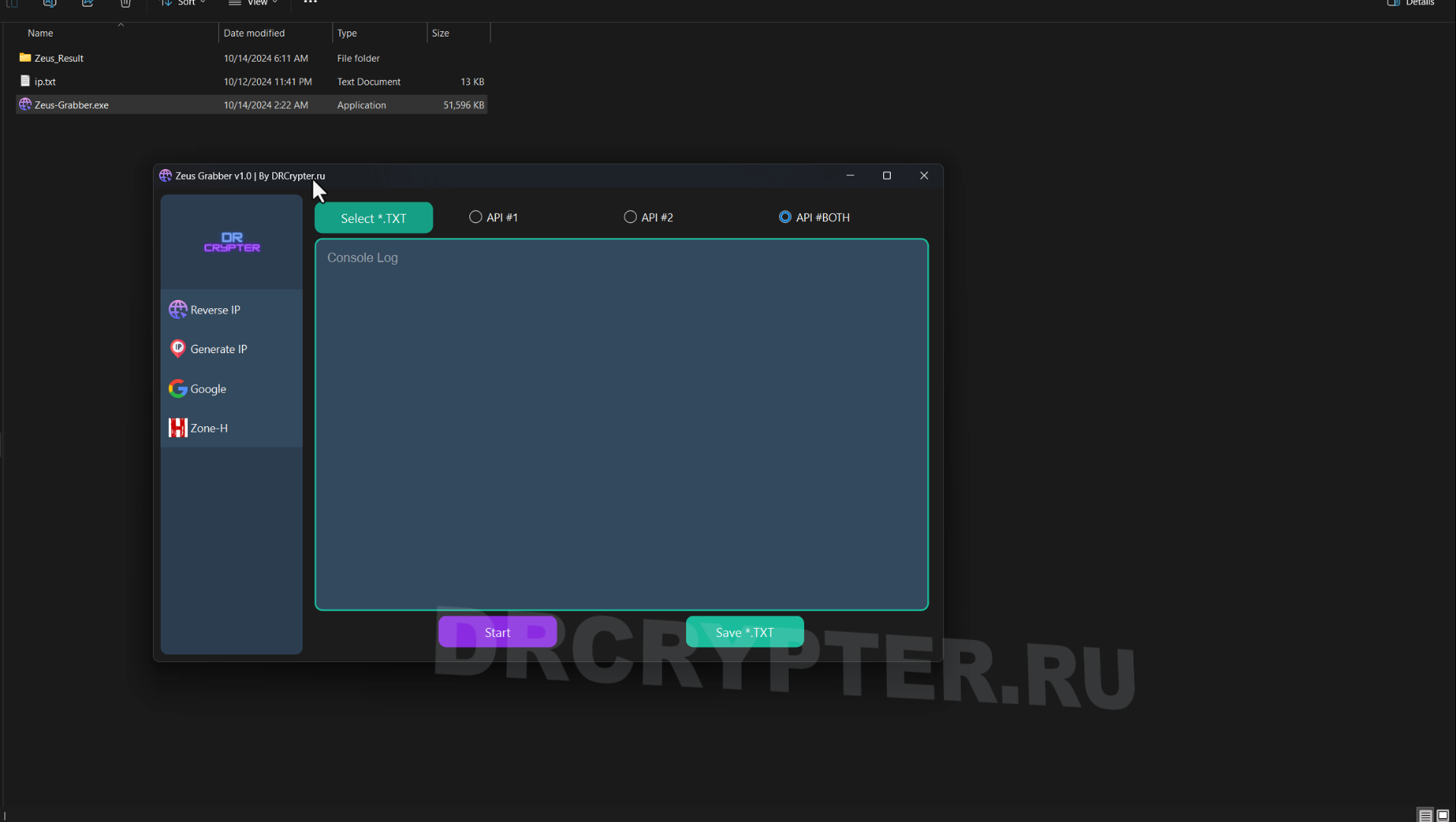This screenshot has height=822, width=1456.
Task: Click the purple Start button
Action: click(x=498, y=632)
